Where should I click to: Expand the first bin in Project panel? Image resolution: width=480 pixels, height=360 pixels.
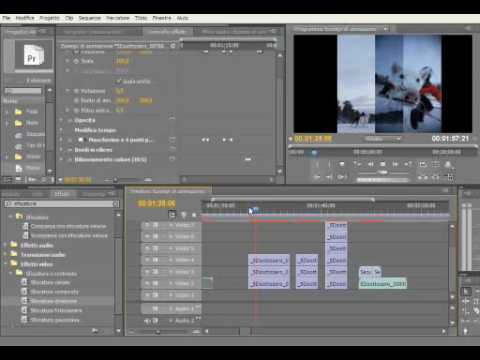7,112
